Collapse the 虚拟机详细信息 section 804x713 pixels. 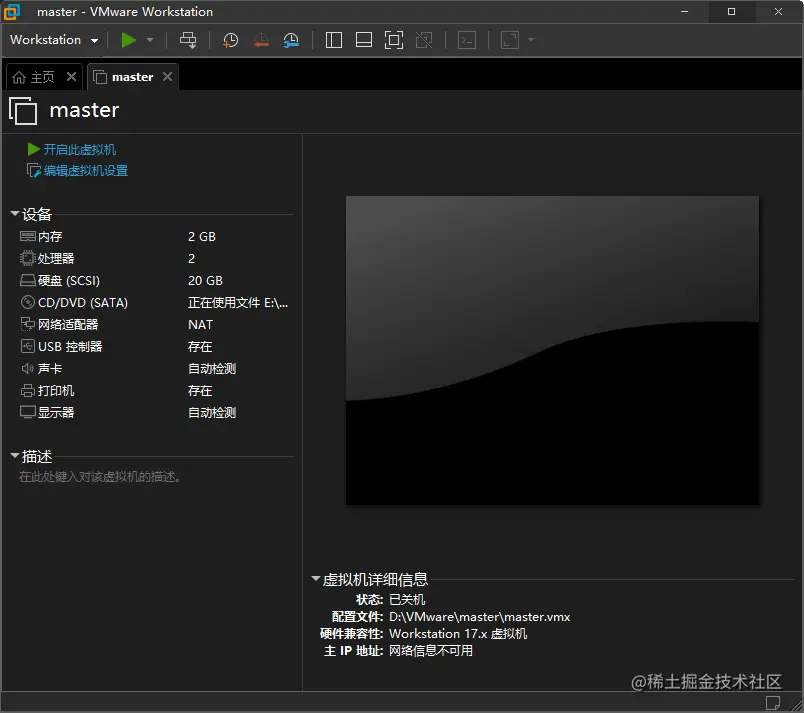(316, 578)
